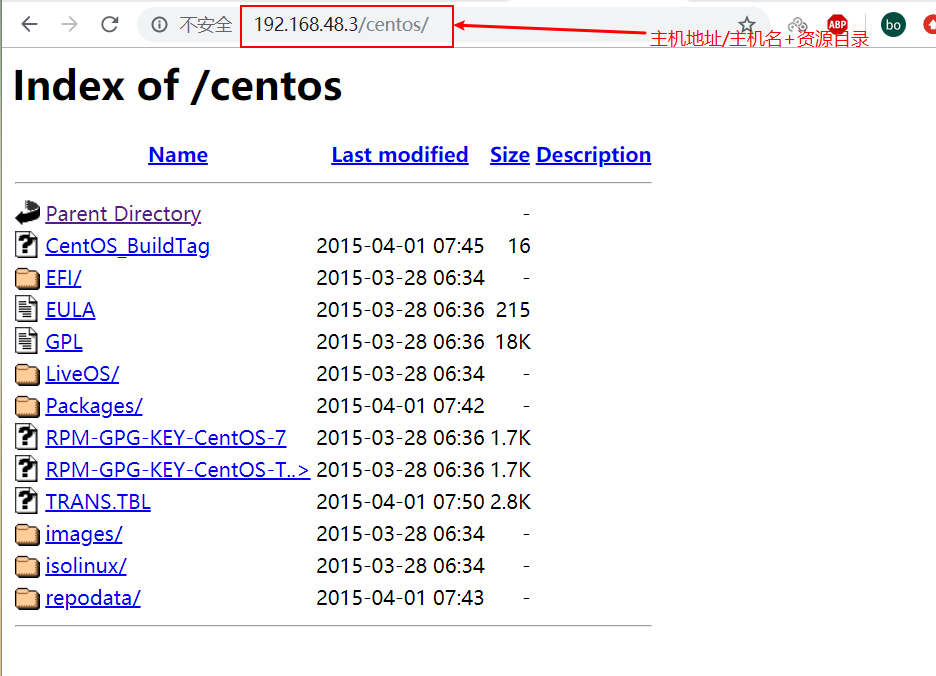Click the TRANS.TBL date 2015-04-01 07:50

tap(400, 502)
